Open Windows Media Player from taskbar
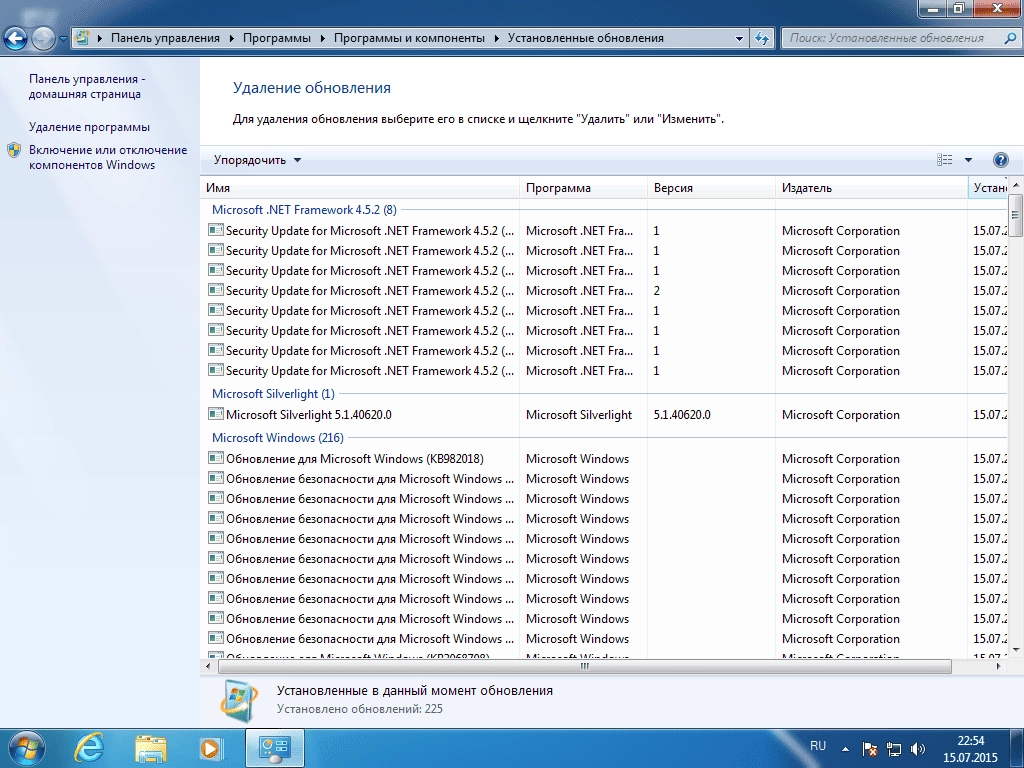Image resolution: width=1024 pixels, height=768 pixels. pyautogui.click(x=211, y=748)
